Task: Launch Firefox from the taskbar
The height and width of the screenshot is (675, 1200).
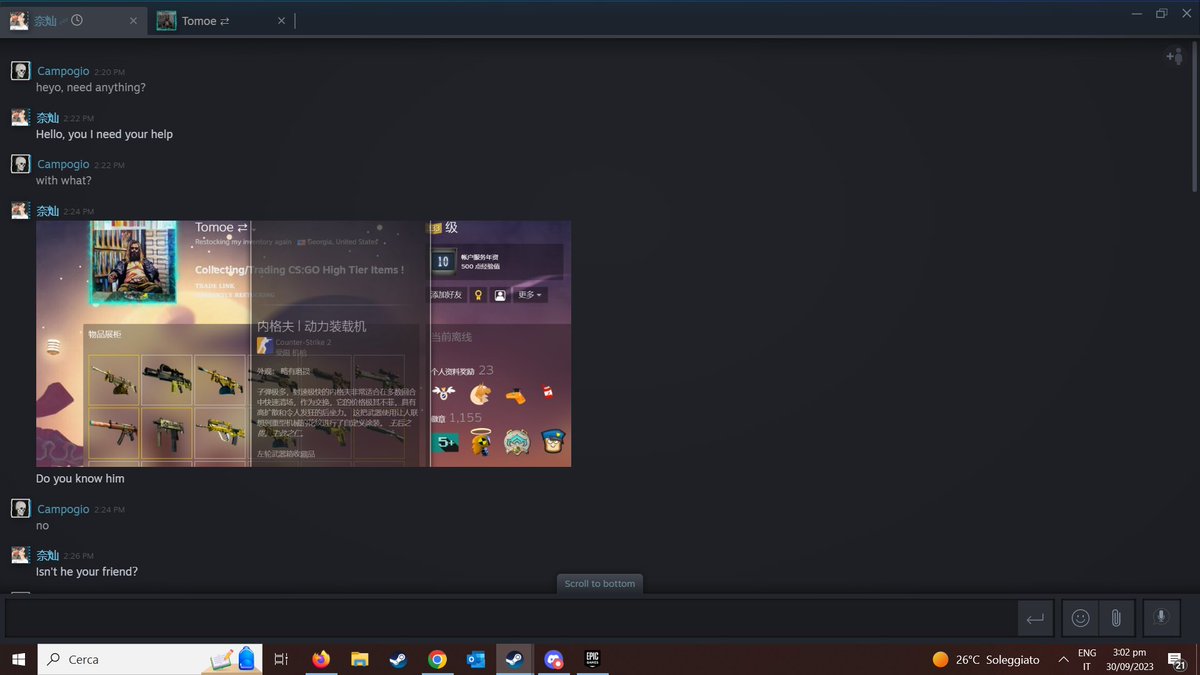Action: (x=320, y=659)
